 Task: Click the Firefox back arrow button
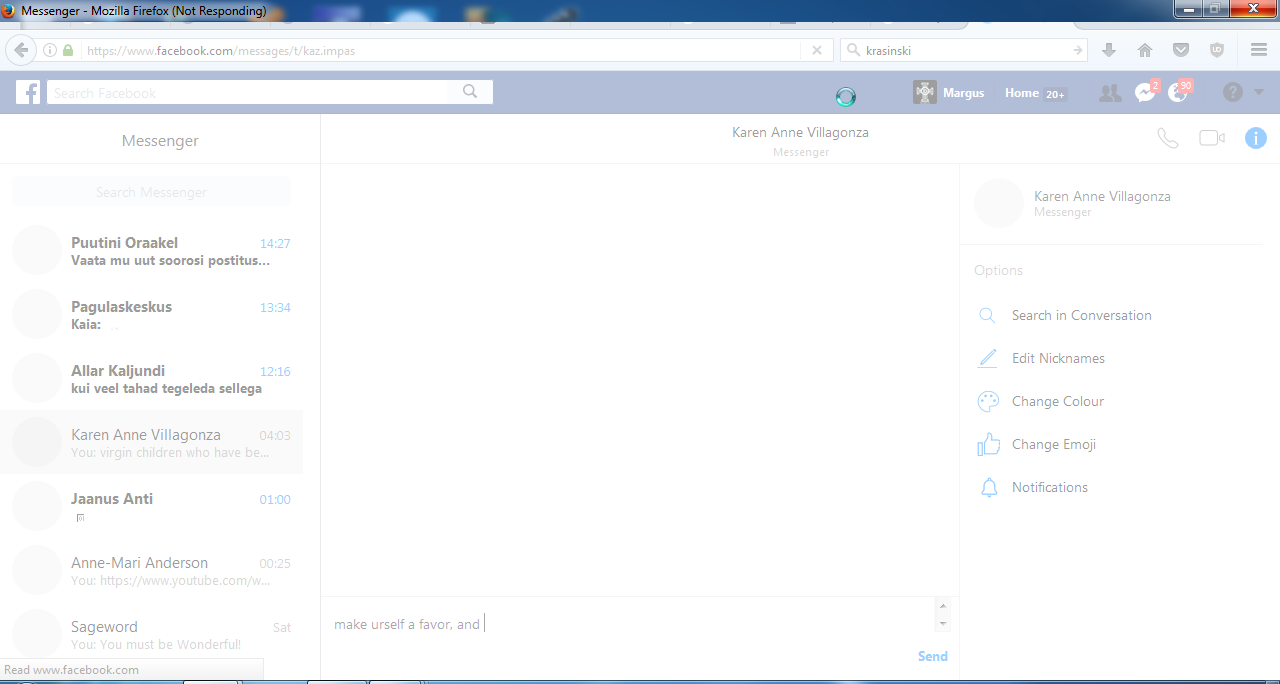21,50
